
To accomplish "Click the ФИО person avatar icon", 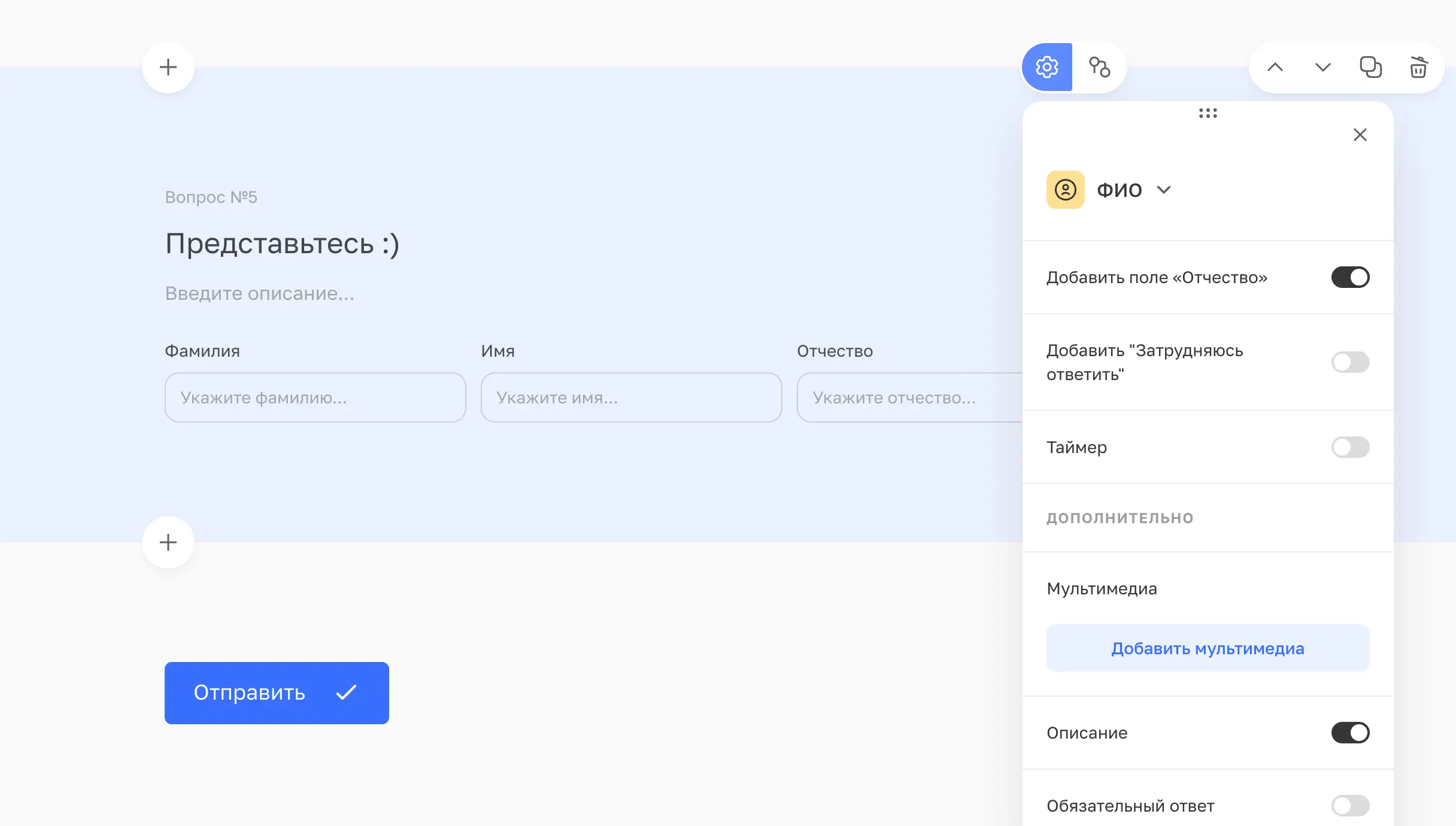I will 1065,190.
